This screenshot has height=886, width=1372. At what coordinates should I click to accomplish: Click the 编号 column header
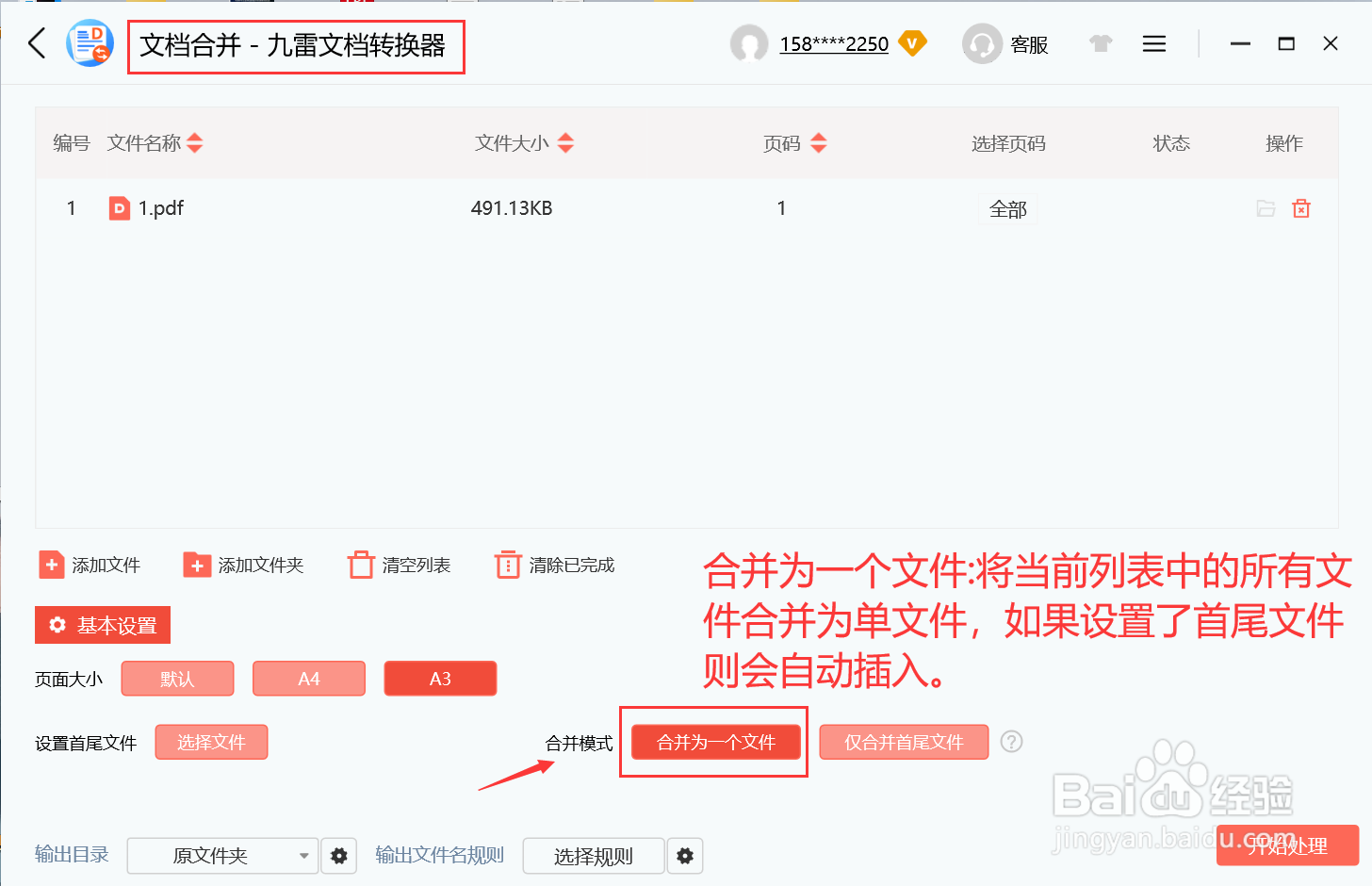[x=72, y=143]
